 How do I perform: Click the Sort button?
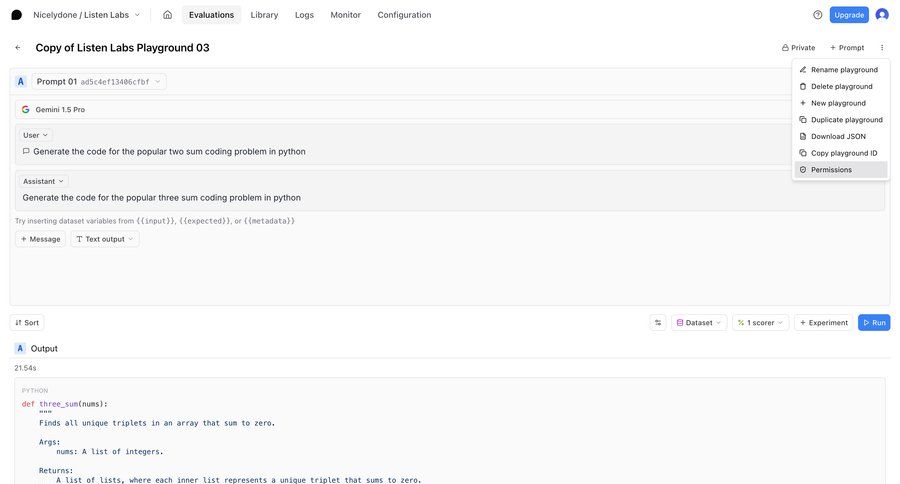point(27,323)
